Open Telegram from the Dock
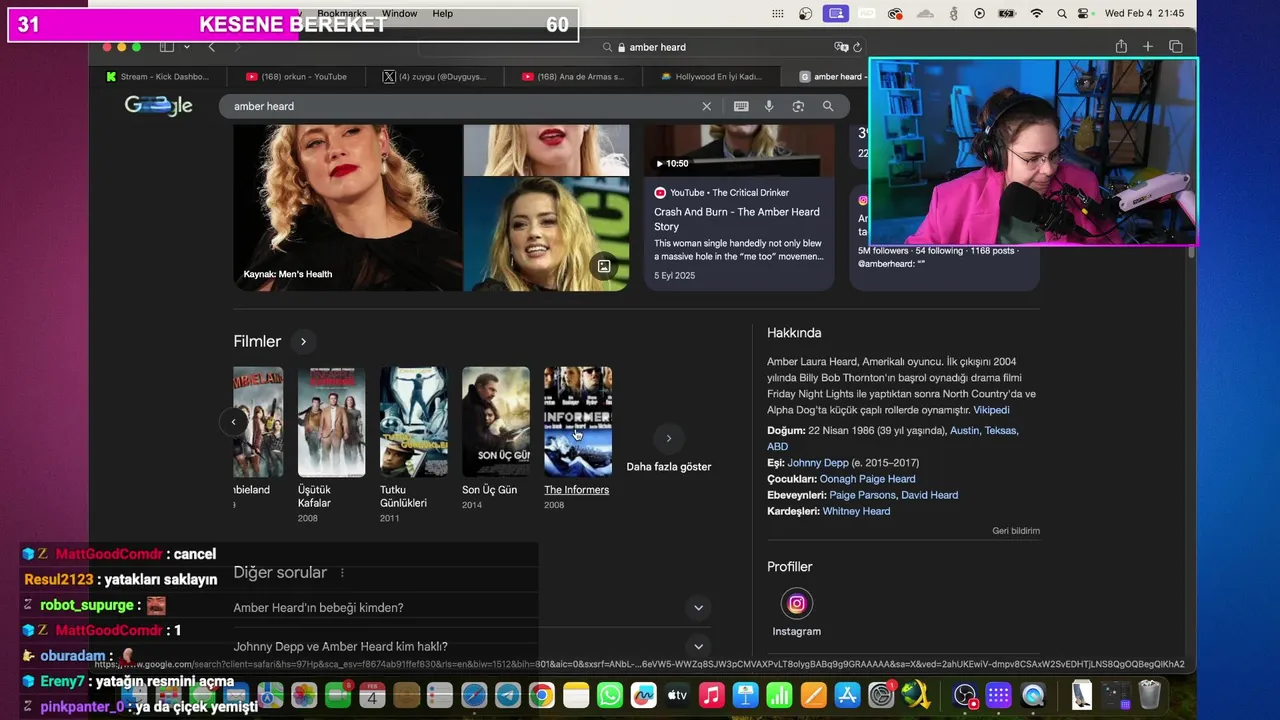The height and width of the screenshot is (720, 1280). click(507, 695)
